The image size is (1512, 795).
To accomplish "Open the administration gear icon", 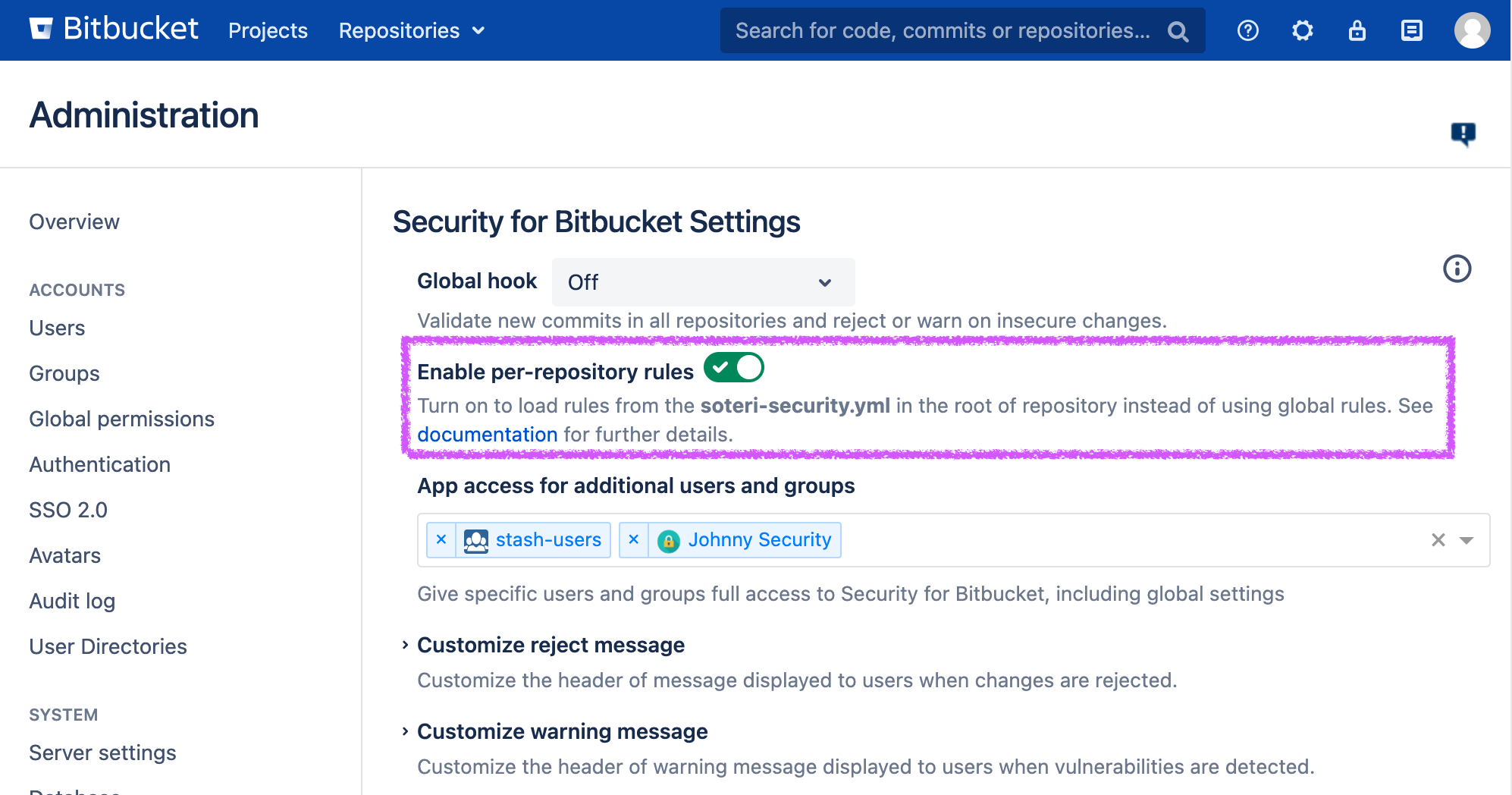I will click(x=1302, y=30).
